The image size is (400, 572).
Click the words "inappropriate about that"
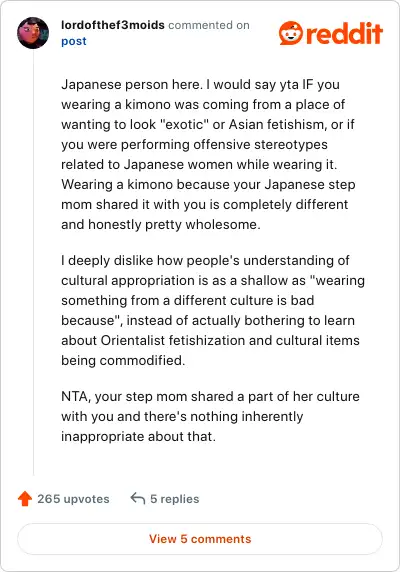(138, 436)
